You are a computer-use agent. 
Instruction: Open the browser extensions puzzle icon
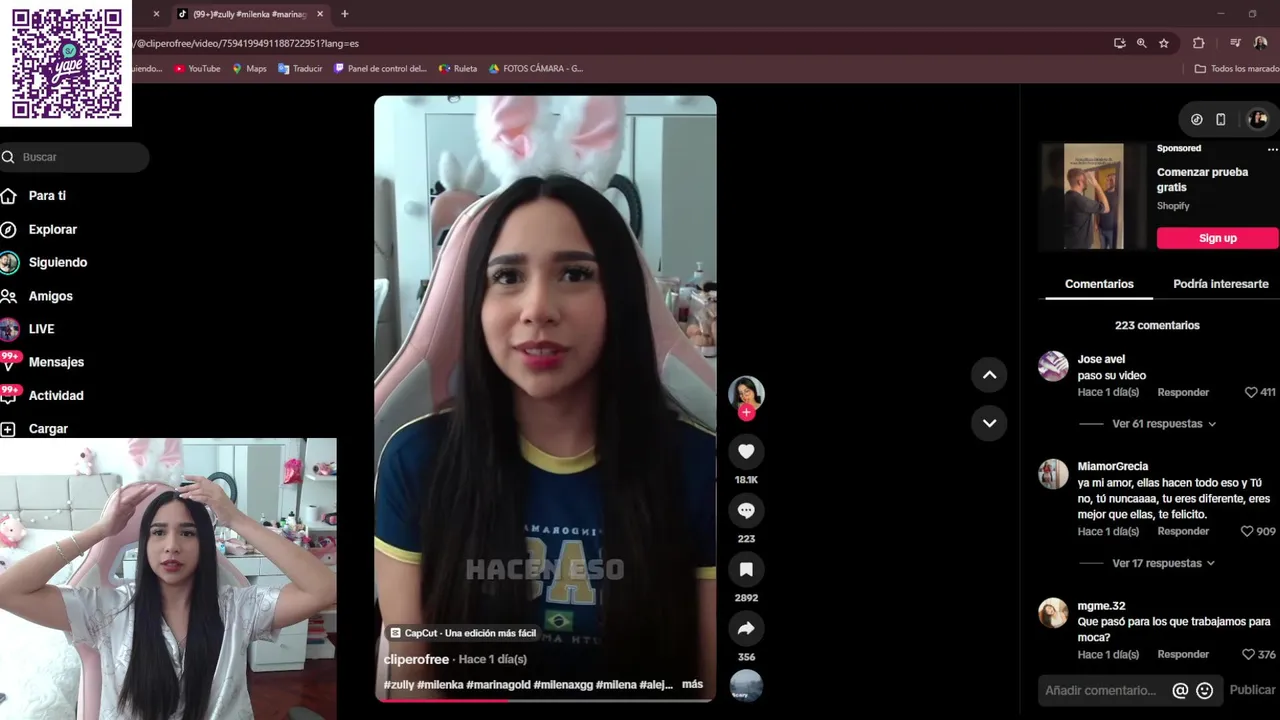click(x=1199, y=43)
